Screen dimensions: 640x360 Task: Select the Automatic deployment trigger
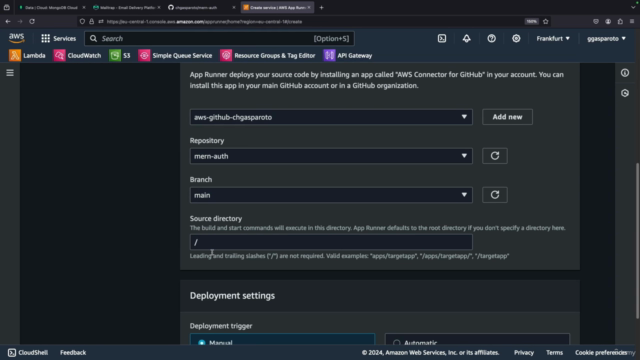pyautogui.click(x=477, y=340)
